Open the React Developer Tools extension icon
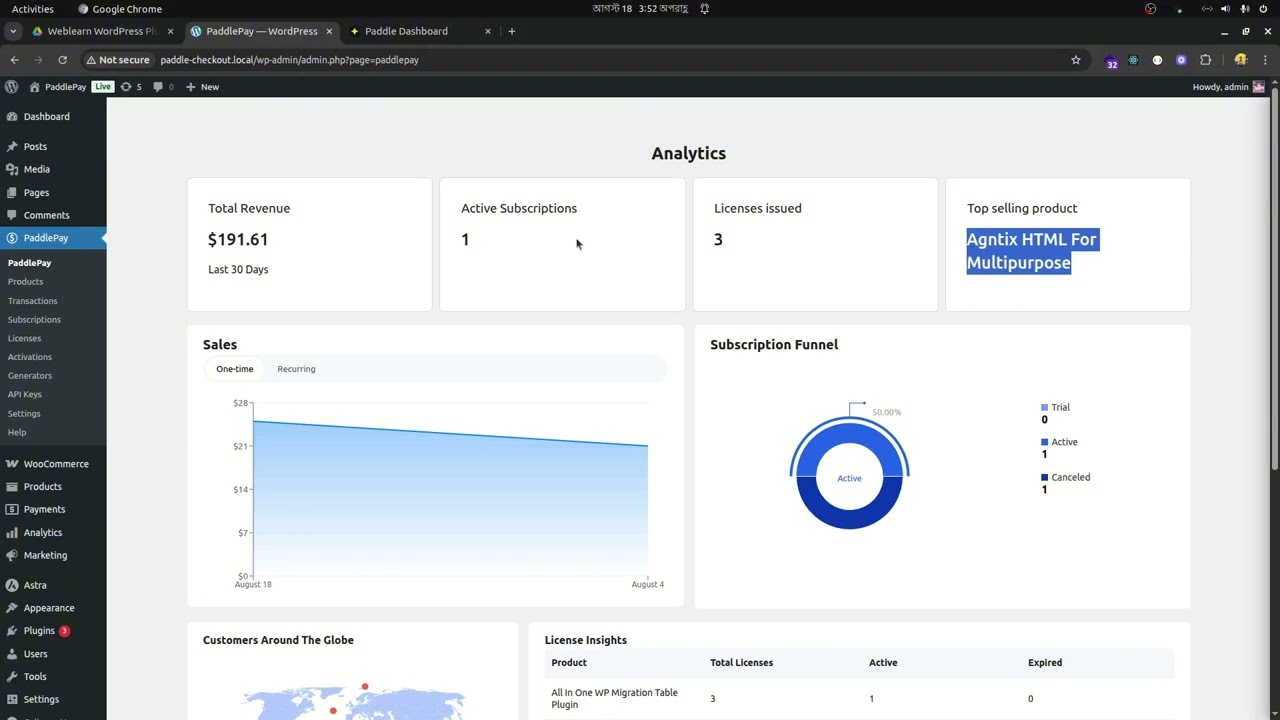The width and height of the screenshot is (1280, 720). [1133, 60]
